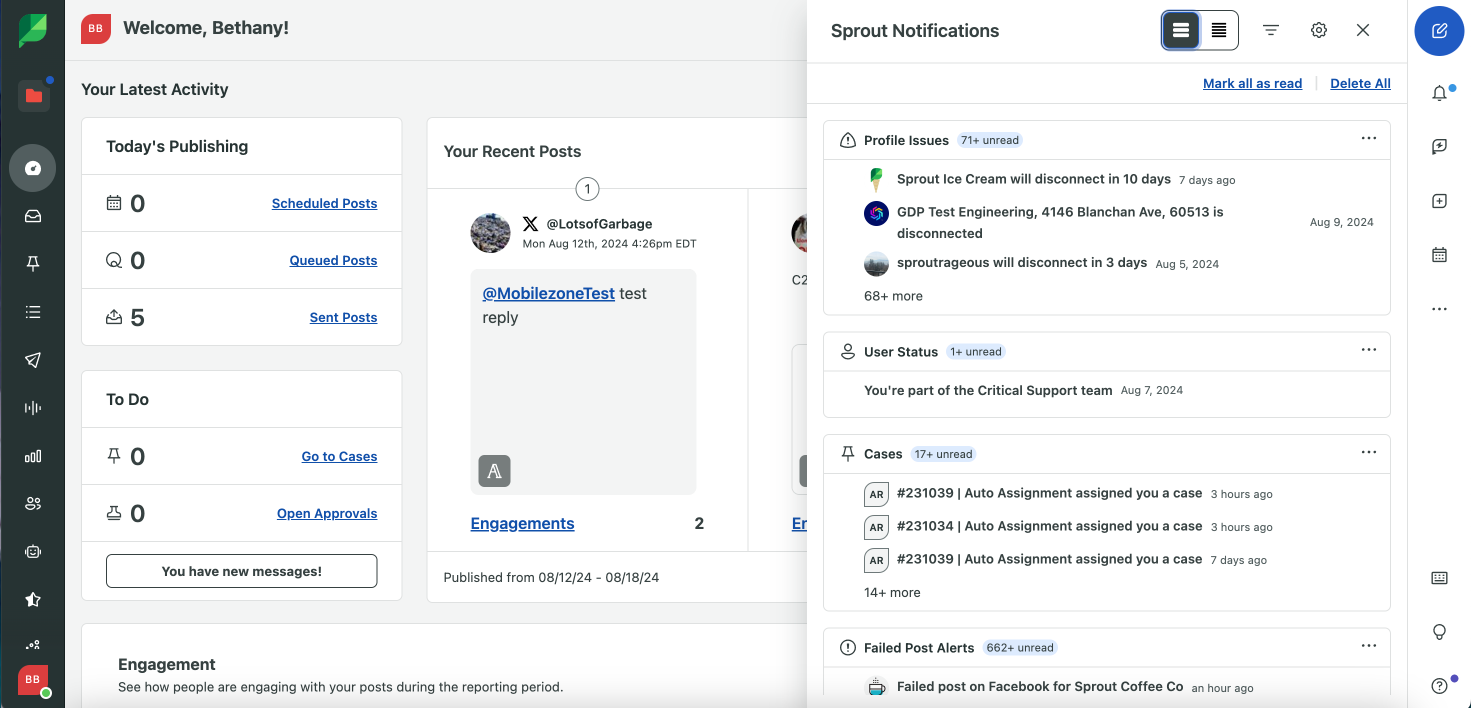Open the BB profile avatar menu
The height and width of the screenshot is (708, 1471).
(33, 680)
